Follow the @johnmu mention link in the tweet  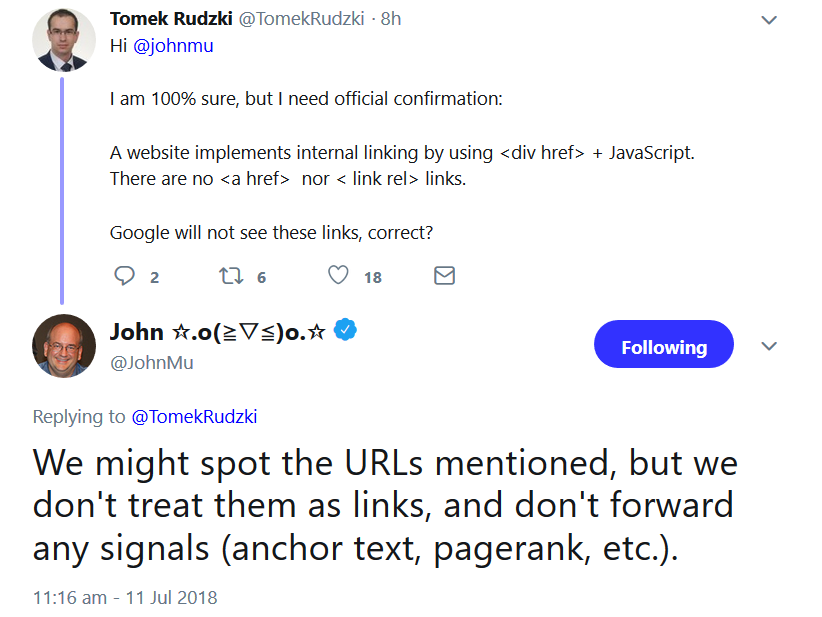(171, 46)
